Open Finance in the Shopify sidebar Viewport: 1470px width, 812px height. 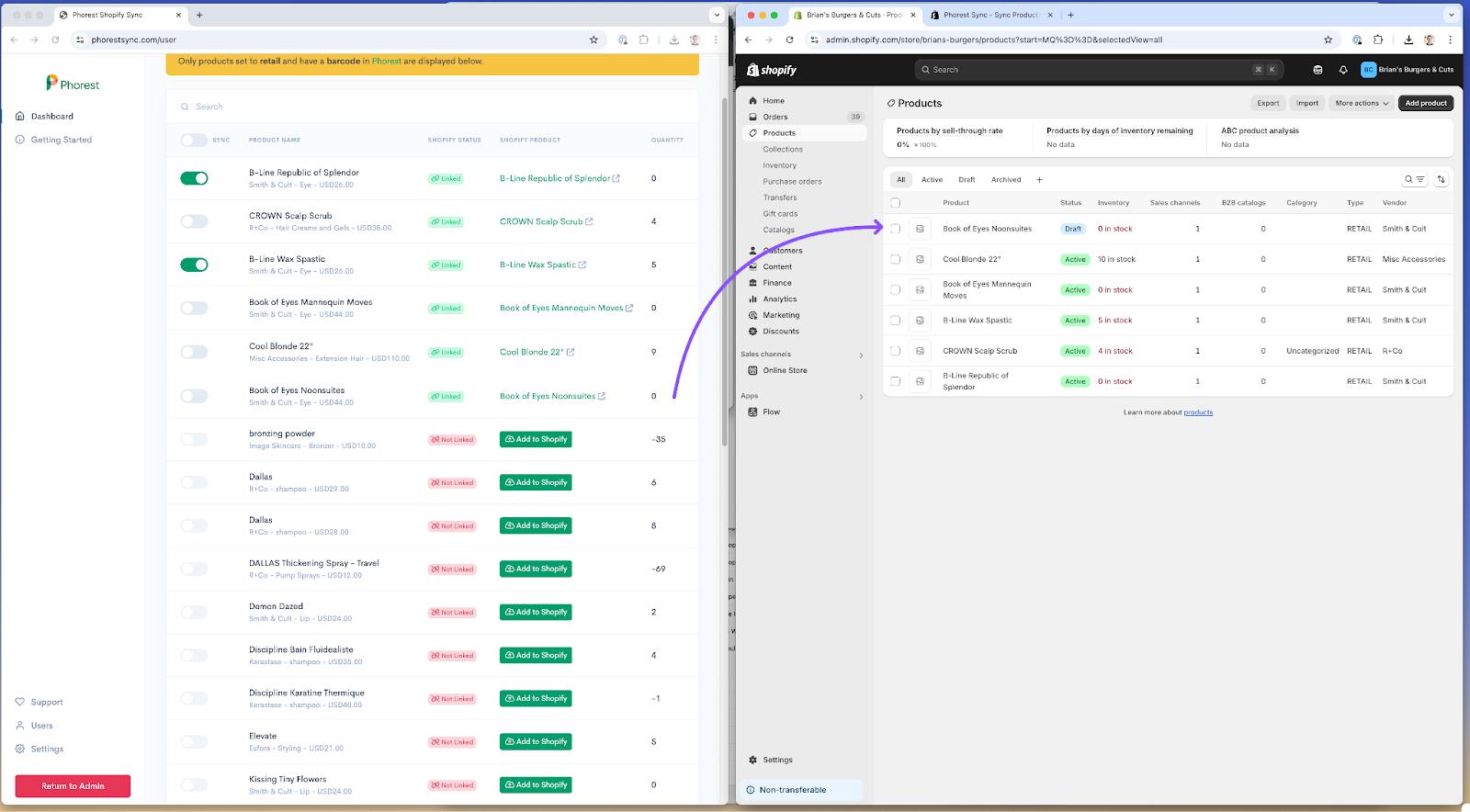pos(776,283)
